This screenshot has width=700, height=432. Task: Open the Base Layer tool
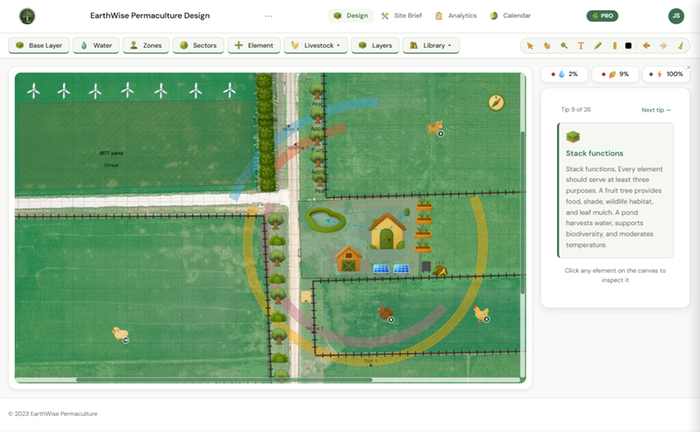(39, 46)
